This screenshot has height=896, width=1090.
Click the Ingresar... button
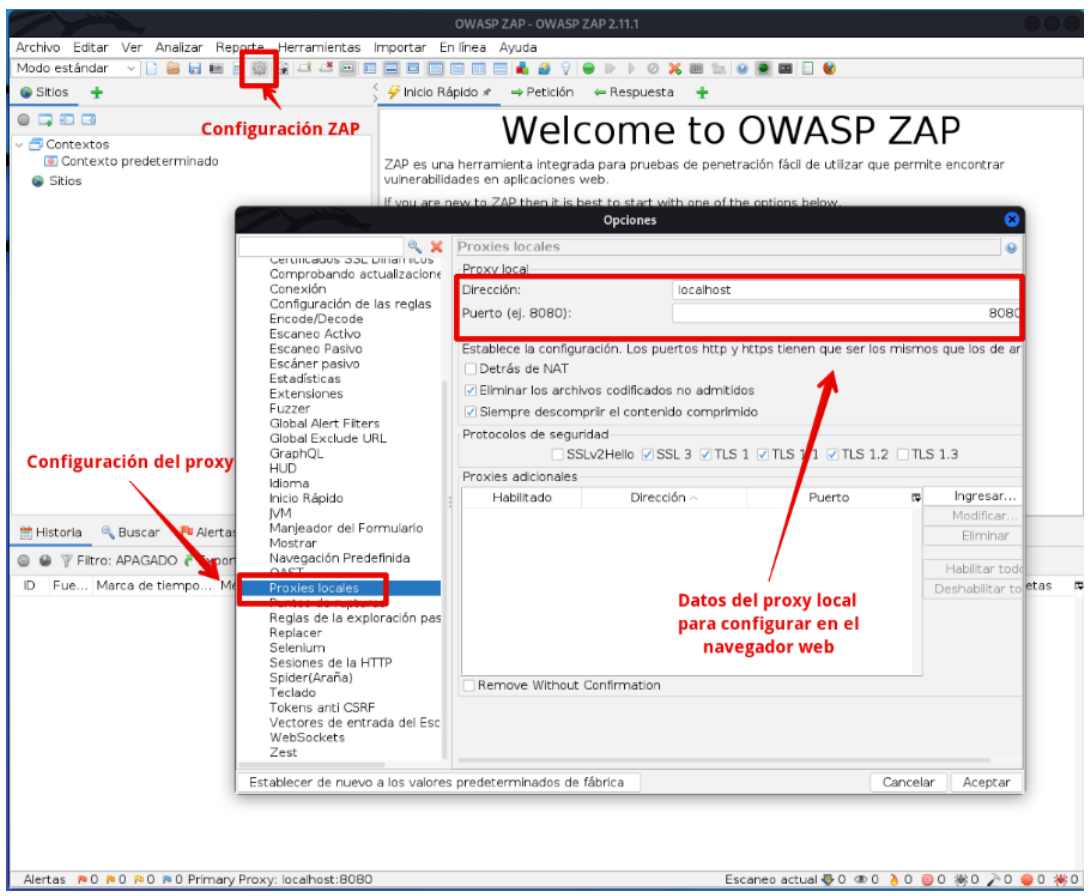point(973,496)
